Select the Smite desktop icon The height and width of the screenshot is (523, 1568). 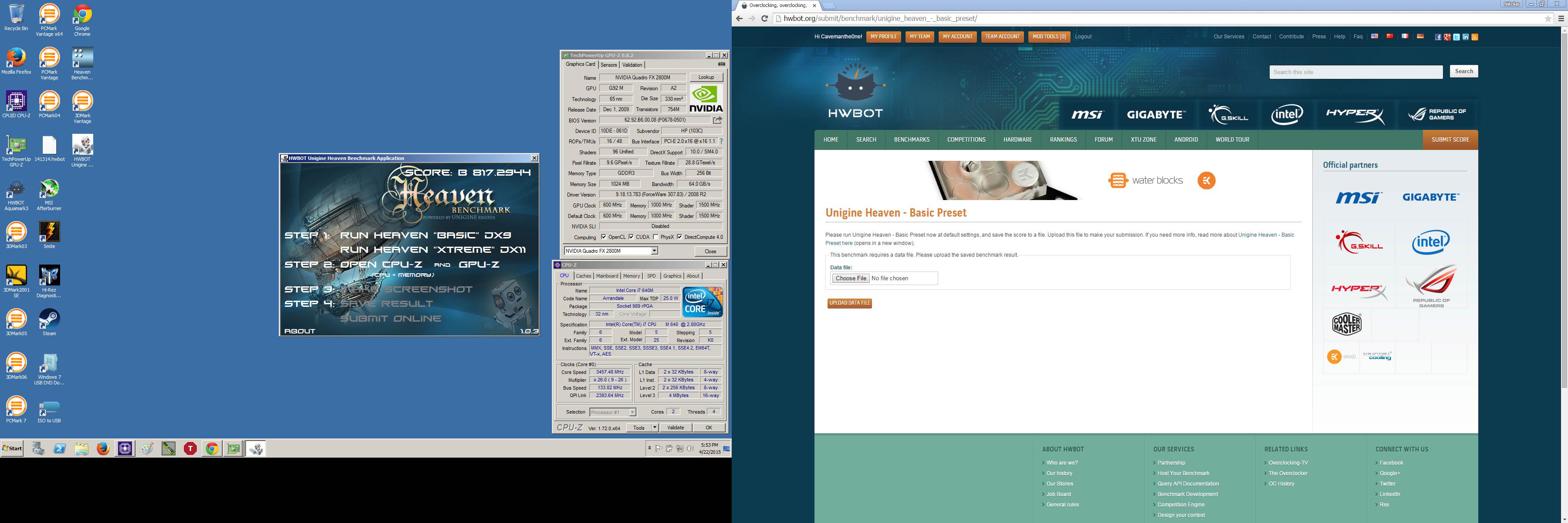tap(49, 235)
